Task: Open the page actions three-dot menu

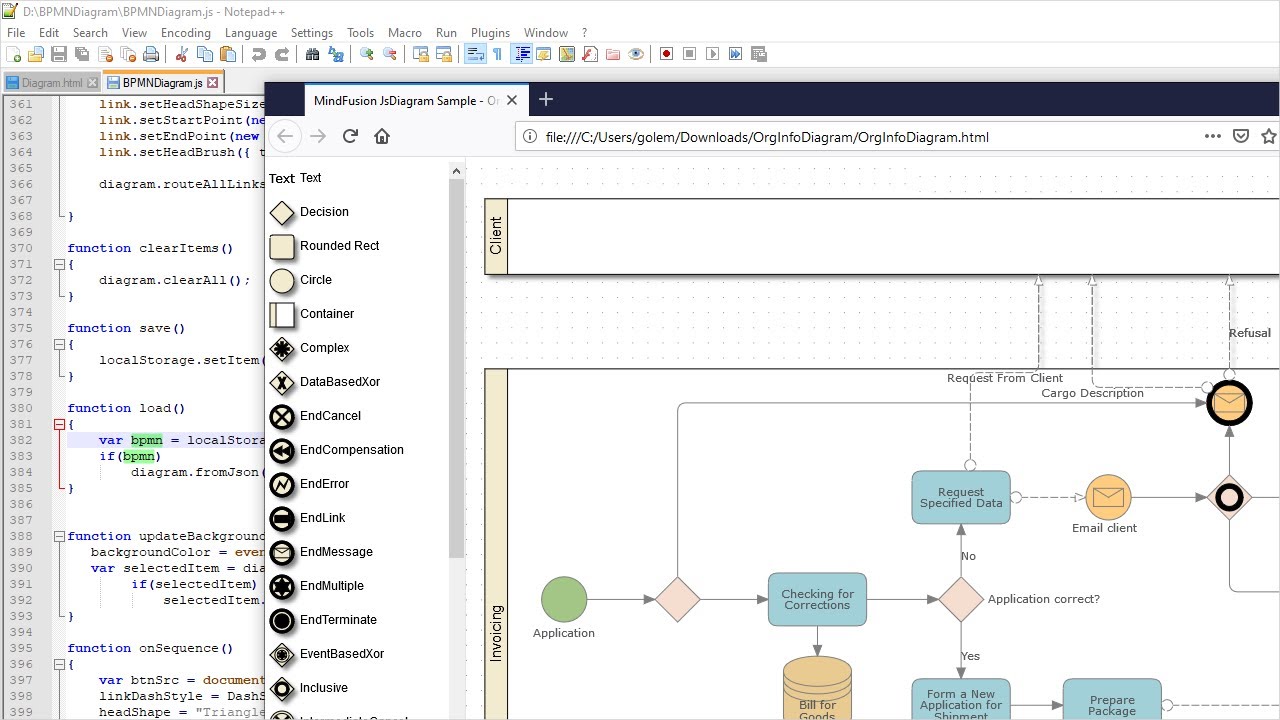Action: tap(1213, 136)
